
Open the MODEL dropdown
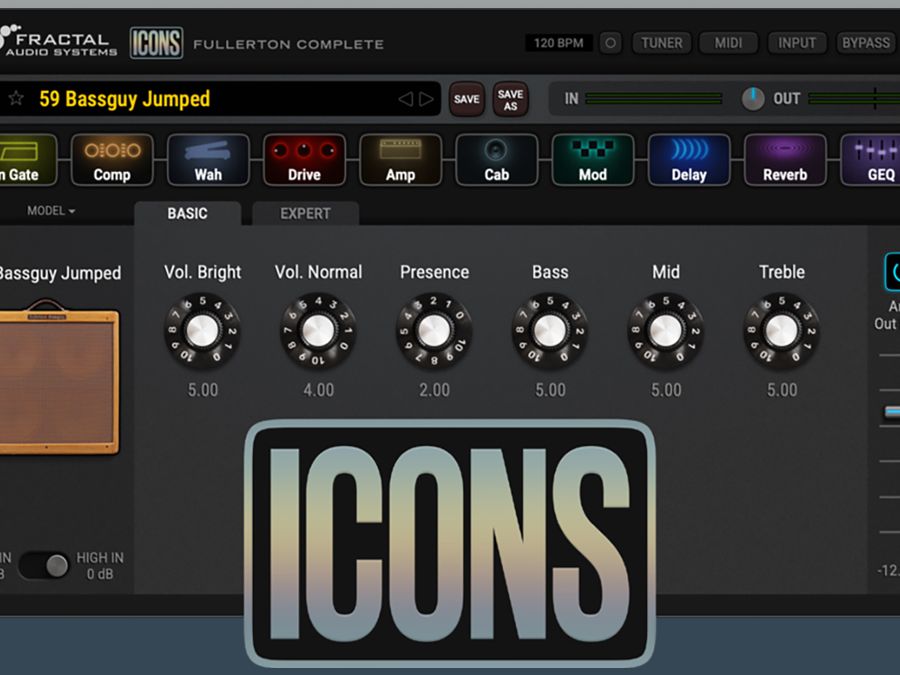[x=51, y=211]
